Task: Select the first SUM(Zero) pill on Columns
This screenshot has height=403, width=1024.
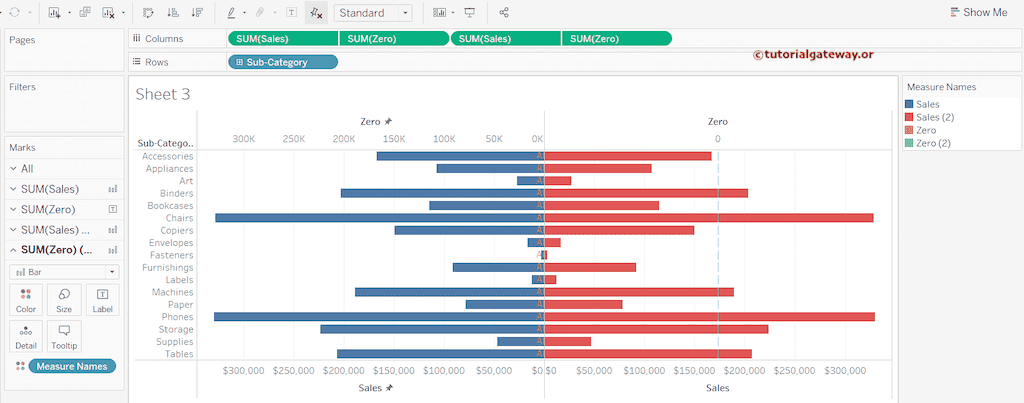Action: click(393, 39)
